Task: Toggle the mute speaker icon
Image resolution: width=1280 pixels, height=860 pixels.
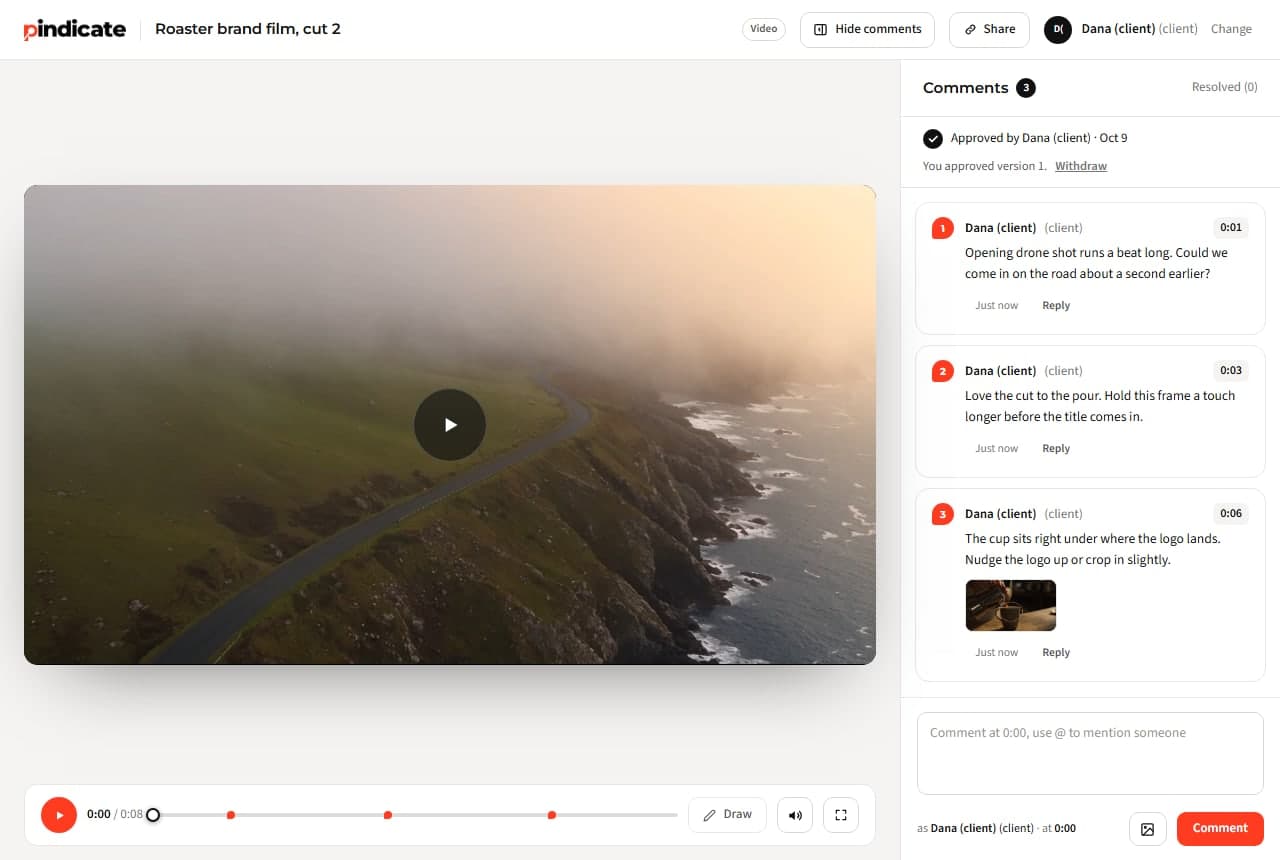Action: pyautogui.click(x=795, y=815)
